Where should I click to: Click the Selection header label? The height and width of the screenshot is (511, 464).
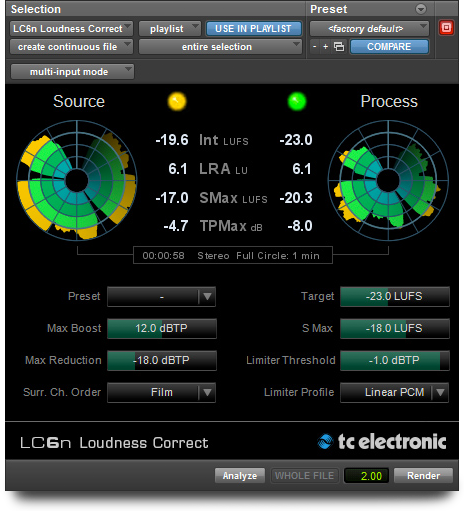(x=36, y=9)
